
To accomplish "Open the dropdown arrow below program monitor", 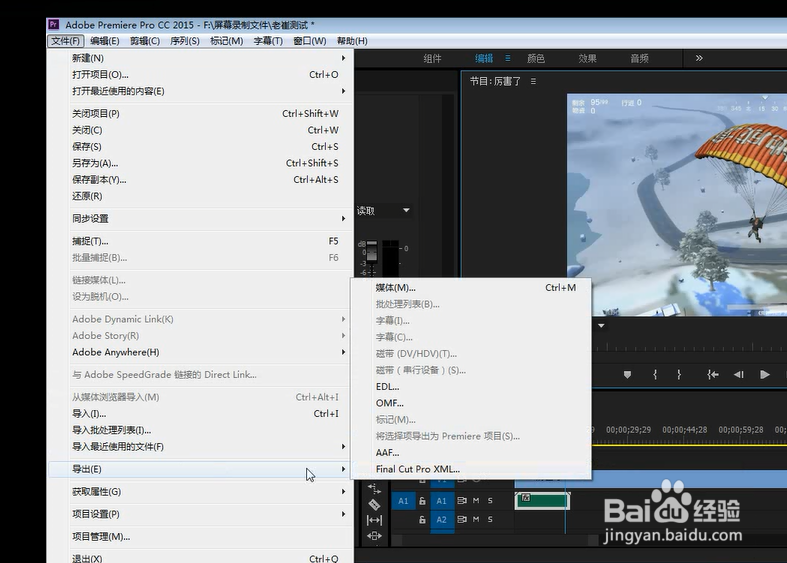I will 601,326.
